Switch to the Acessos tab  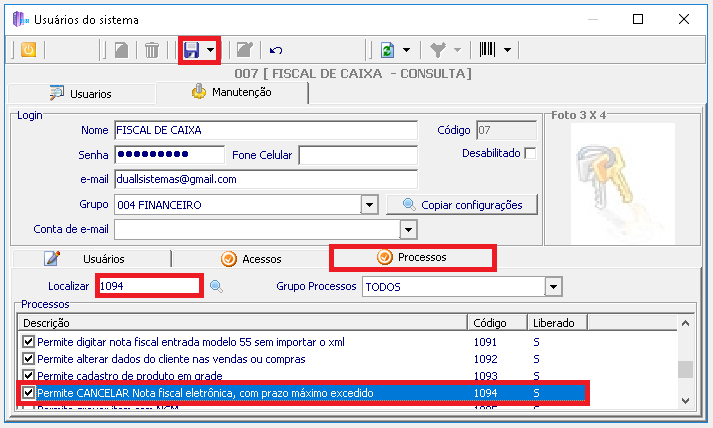click(x=251, y=259)
